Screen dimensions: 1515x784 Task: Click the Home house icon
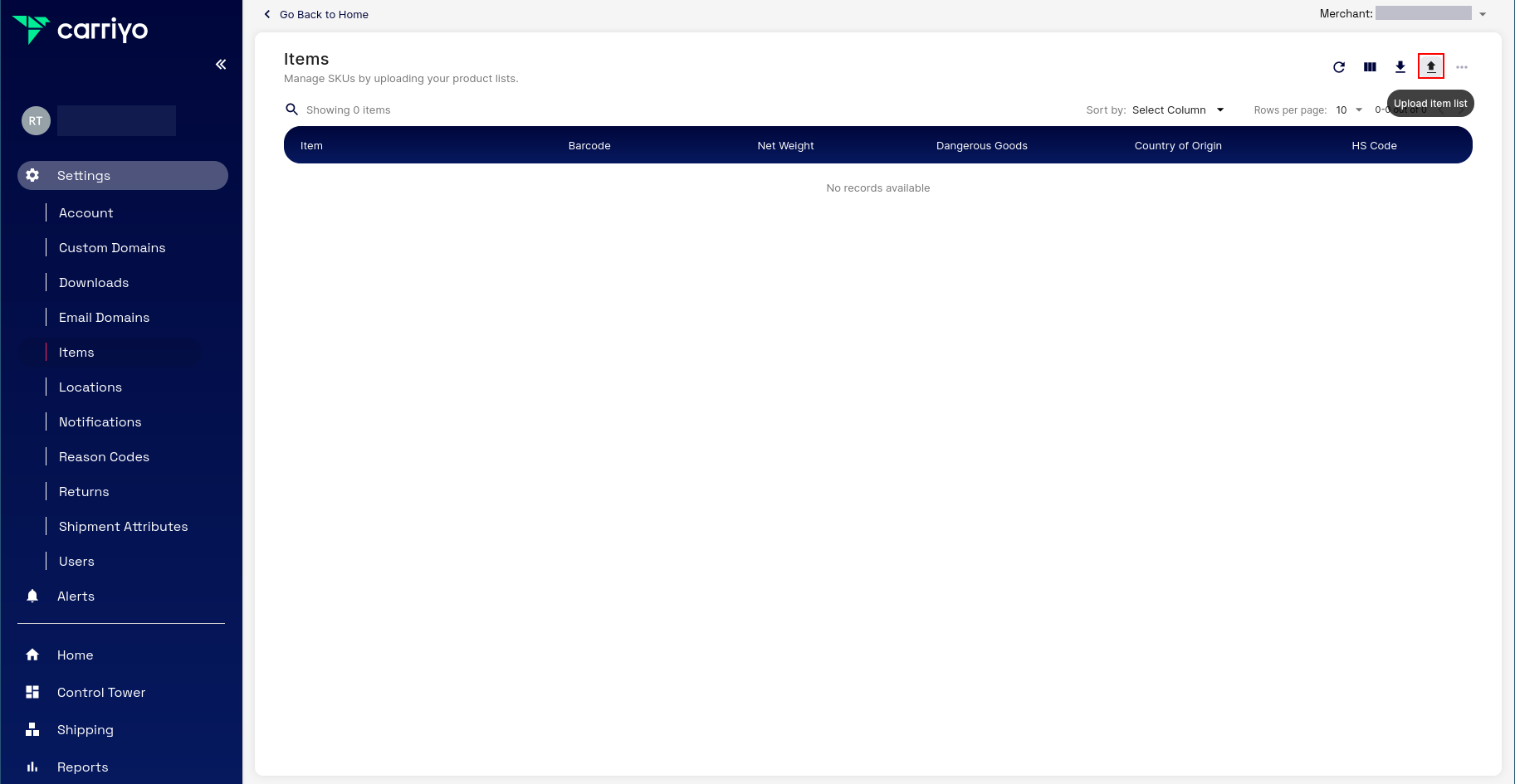click(32, 655)
